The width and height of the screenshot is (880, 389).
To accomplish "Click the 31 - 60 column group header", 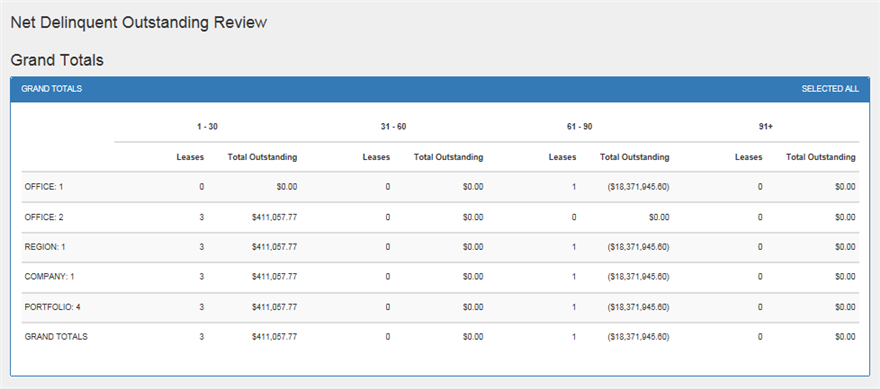I will pyautogui.click(x=393, y=127).
